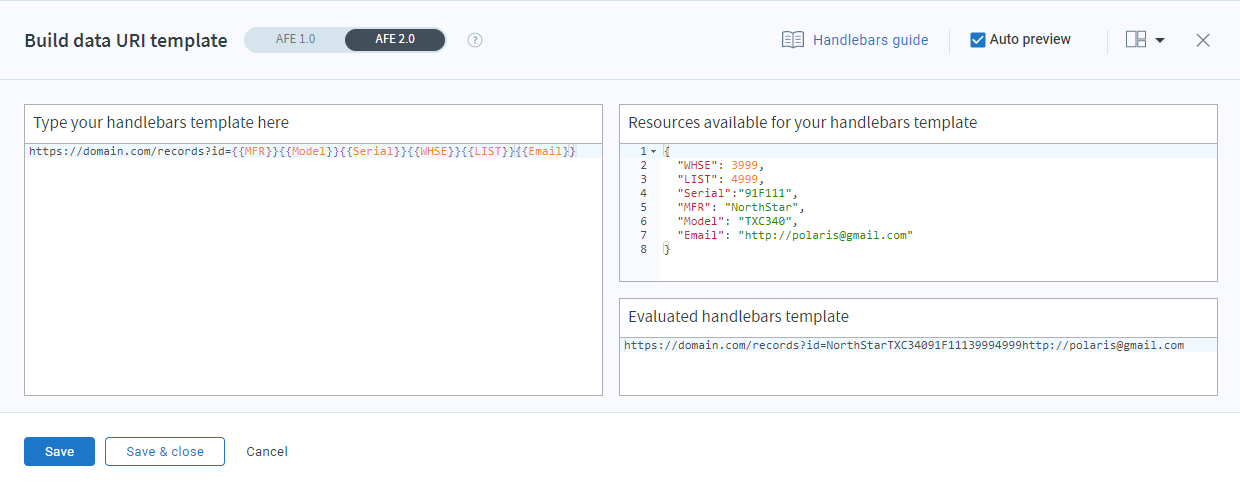Click the "Model" line in resources JSON
The width and height of the screenshot is (1240, 485).
pos(737,221)
